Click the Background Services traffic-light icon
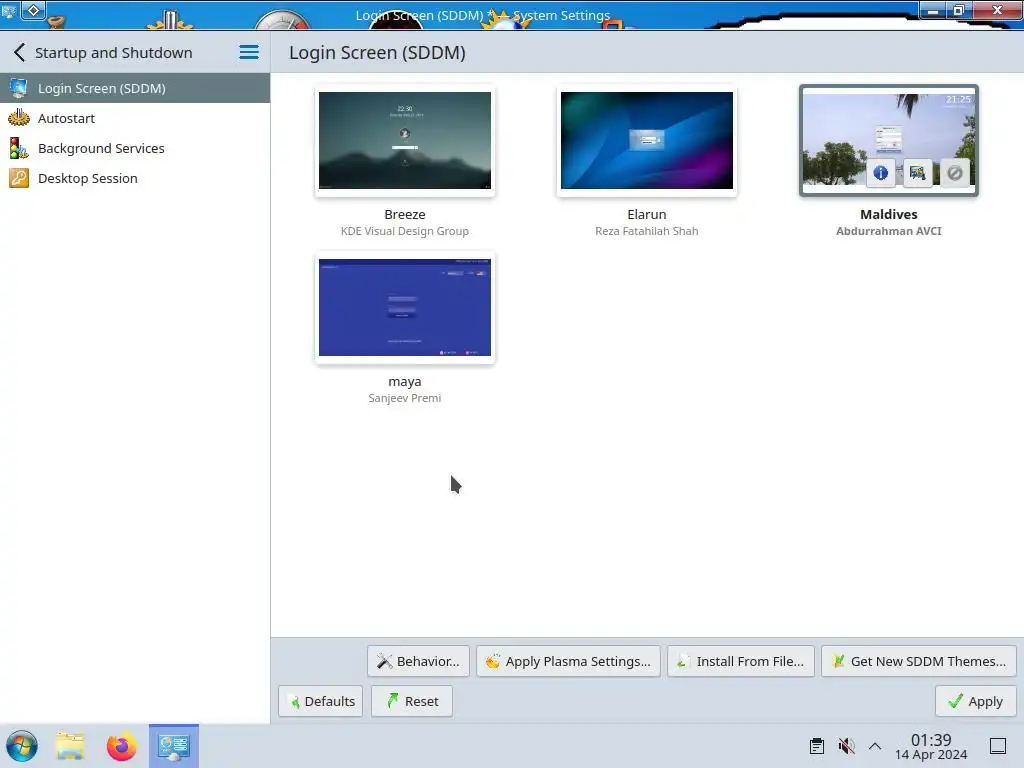Image resolution: width=1024 pixels, height=768 pixels. point(19,148)
